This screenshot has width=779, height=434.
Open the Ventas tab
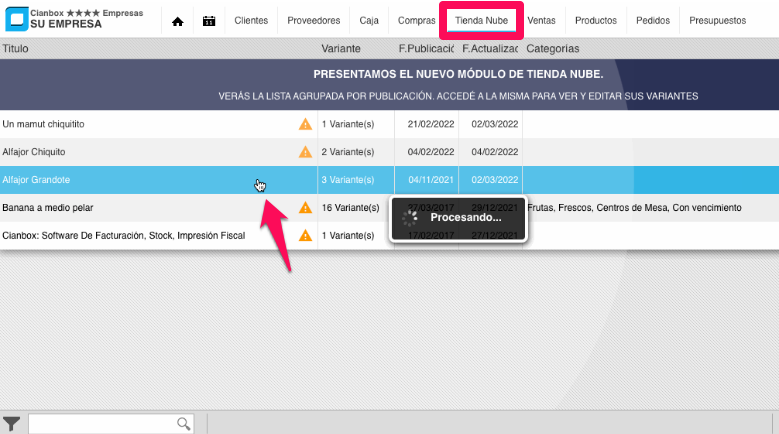541,20
